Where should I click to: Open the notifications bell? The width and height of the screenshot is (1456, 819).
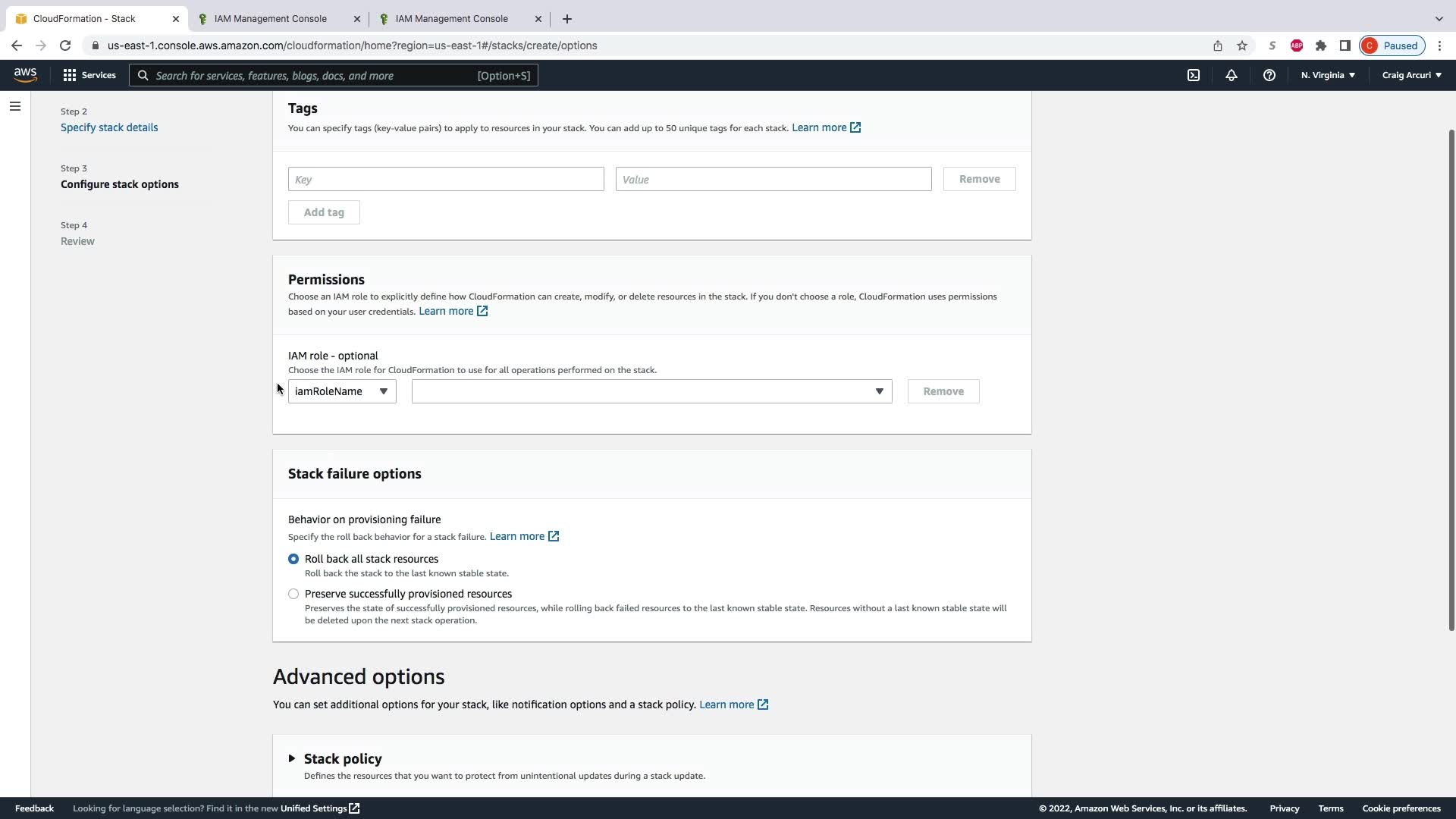click(1232, 75)
